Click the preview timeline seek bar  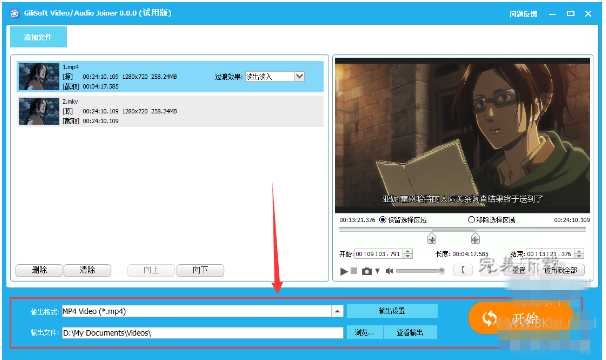[462, 229]
